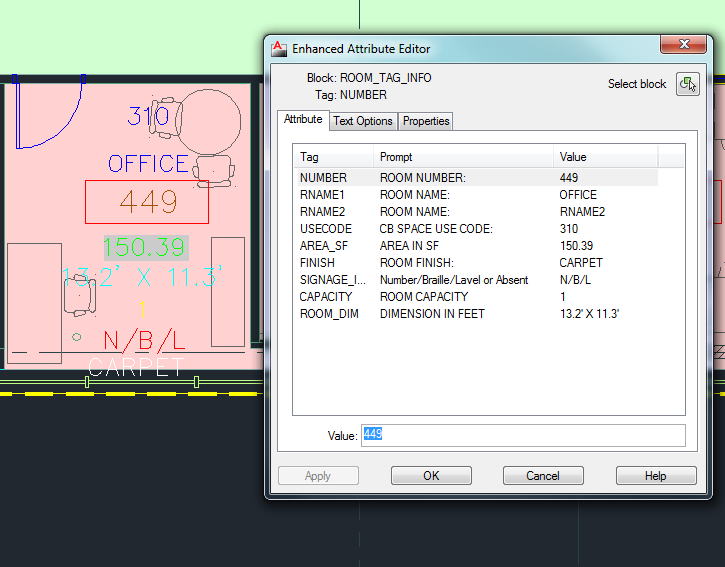Close the Enhanced Attribute Editor dialog

click(x=685, y=45)
